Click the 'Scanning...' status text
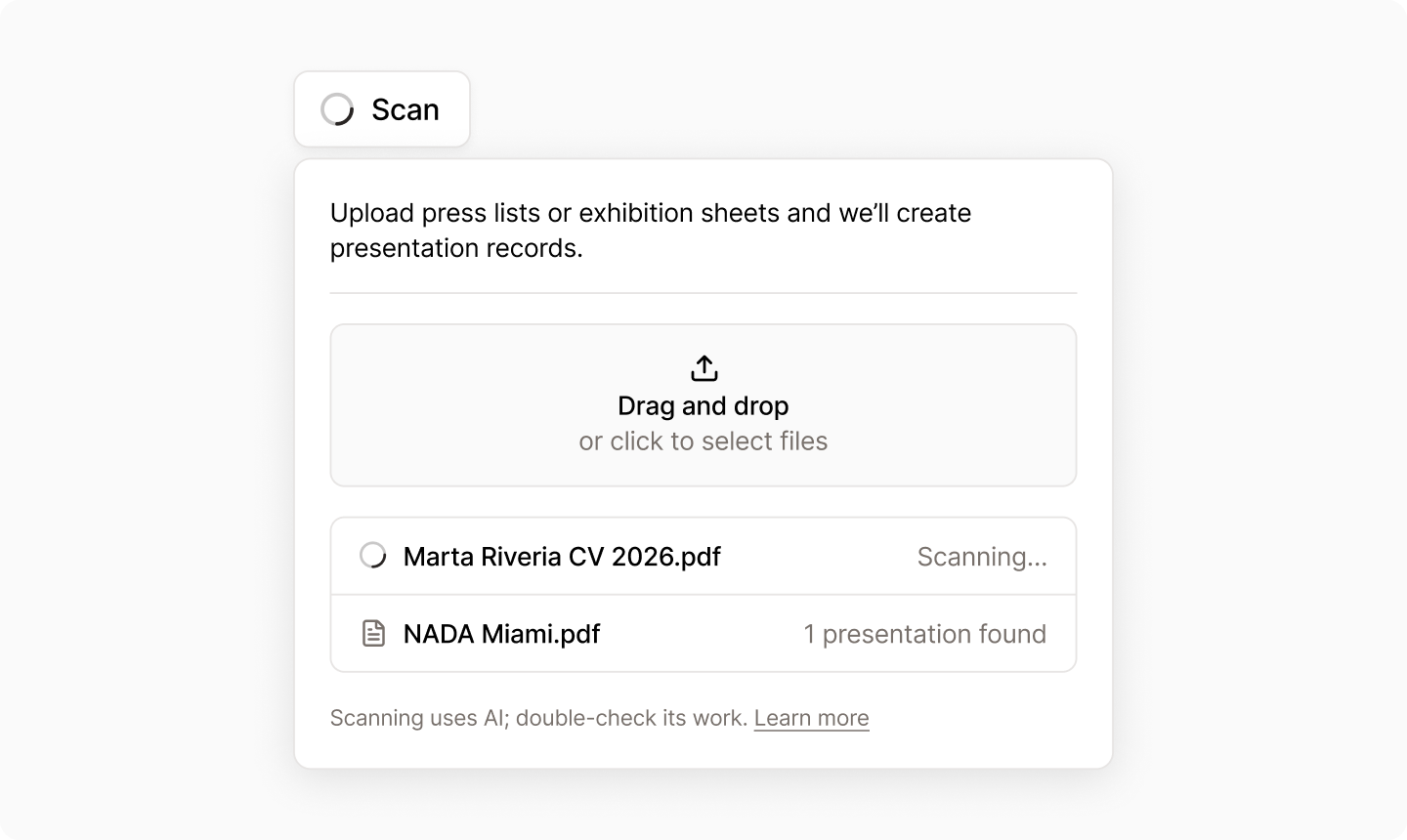1407x840 pixels. [982, 557]
